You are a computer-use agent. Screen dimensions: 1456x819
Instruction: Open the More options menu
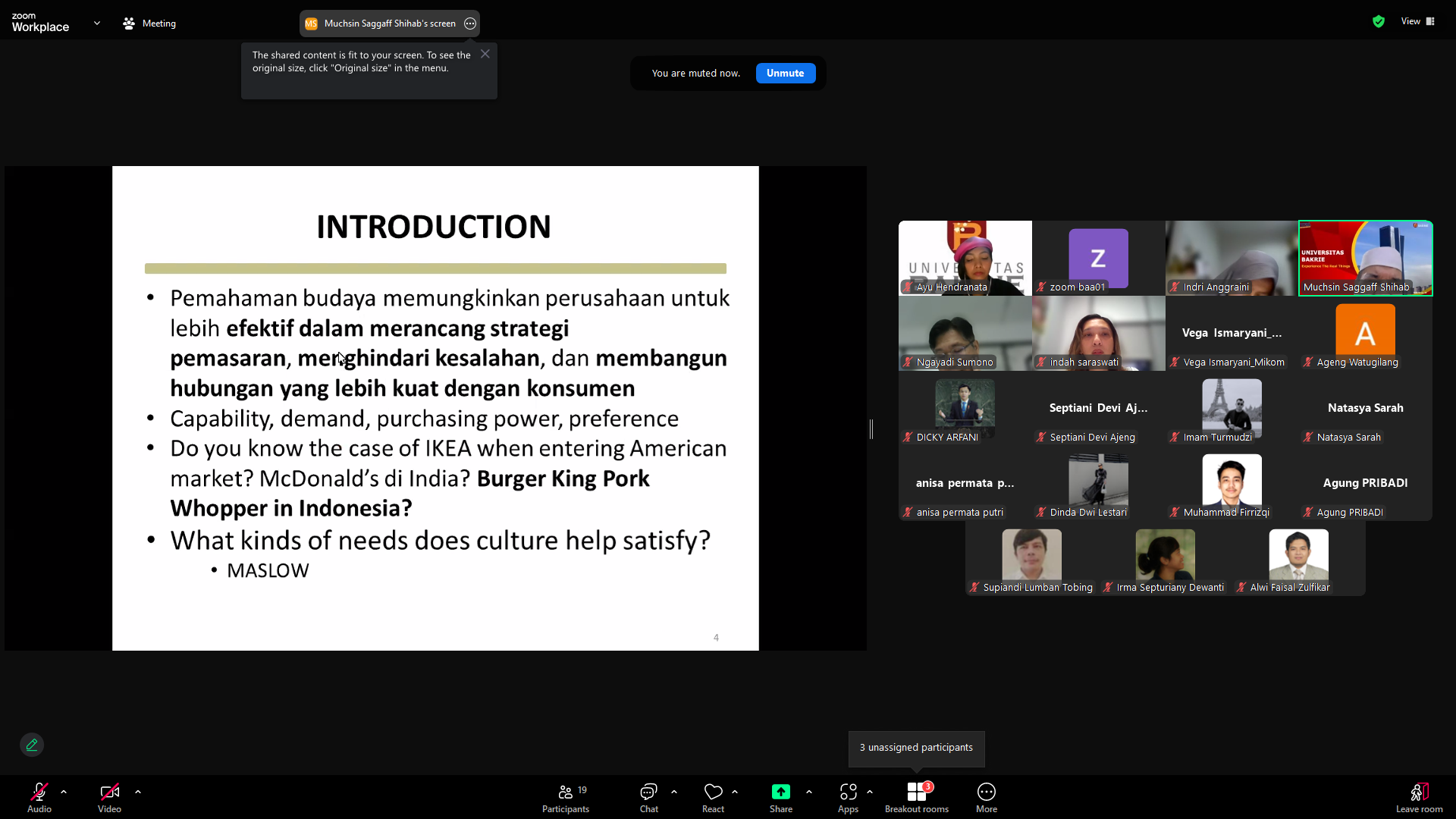pos(987,797)
